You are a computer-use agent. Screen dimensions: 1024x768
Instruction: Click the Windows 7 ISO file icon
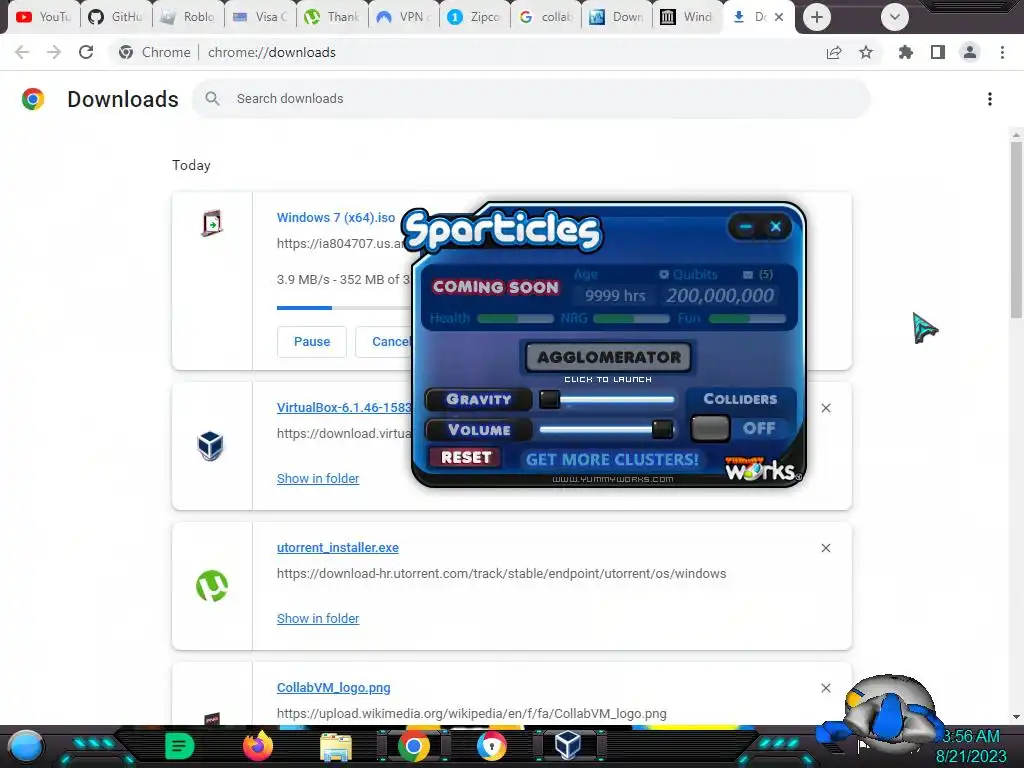[212, 223]
